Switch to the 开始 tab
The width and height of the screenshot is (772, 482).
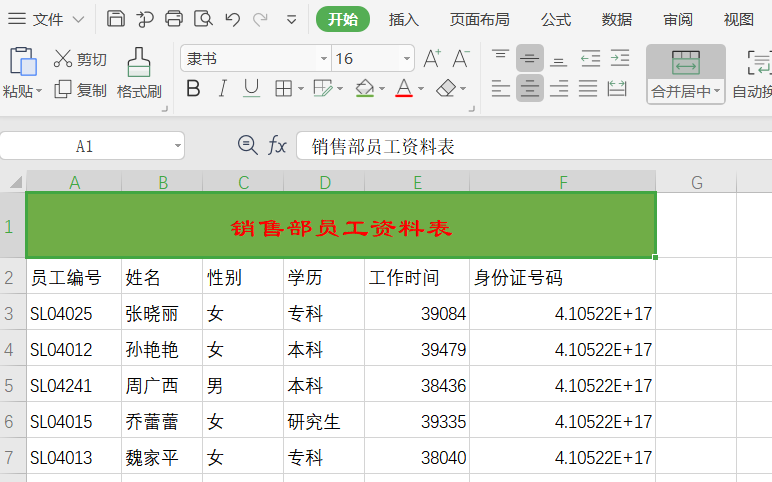point(343,19)
